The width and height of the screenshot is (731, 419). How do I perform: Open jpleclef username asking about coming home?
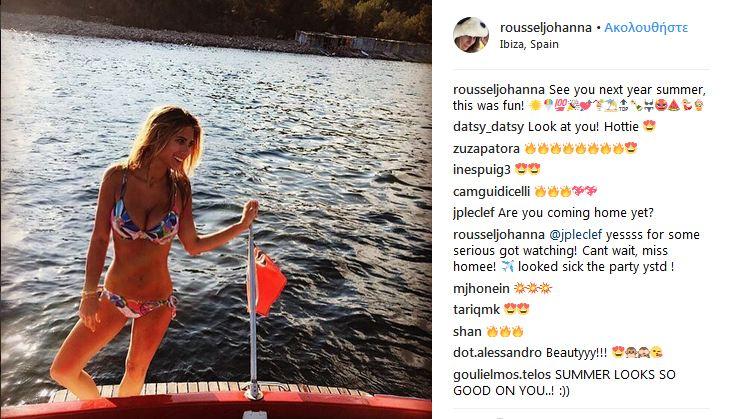tap(474, 213)
